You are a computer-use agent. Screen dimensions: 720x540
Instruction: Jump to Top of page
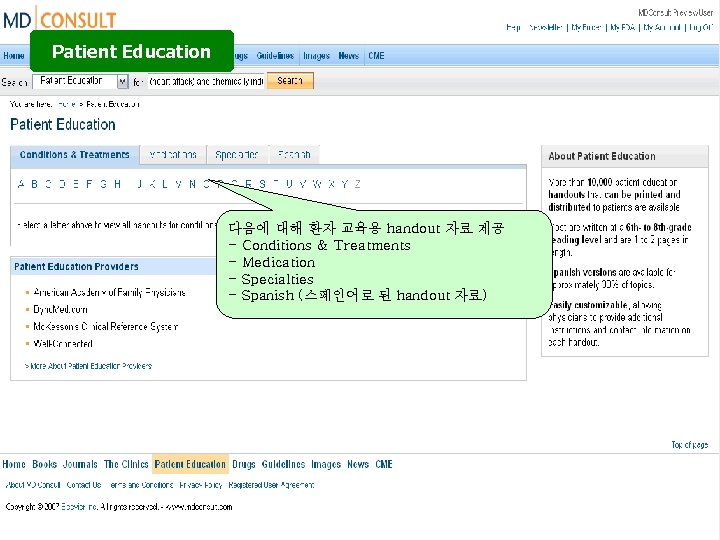(x=690, y=444)
